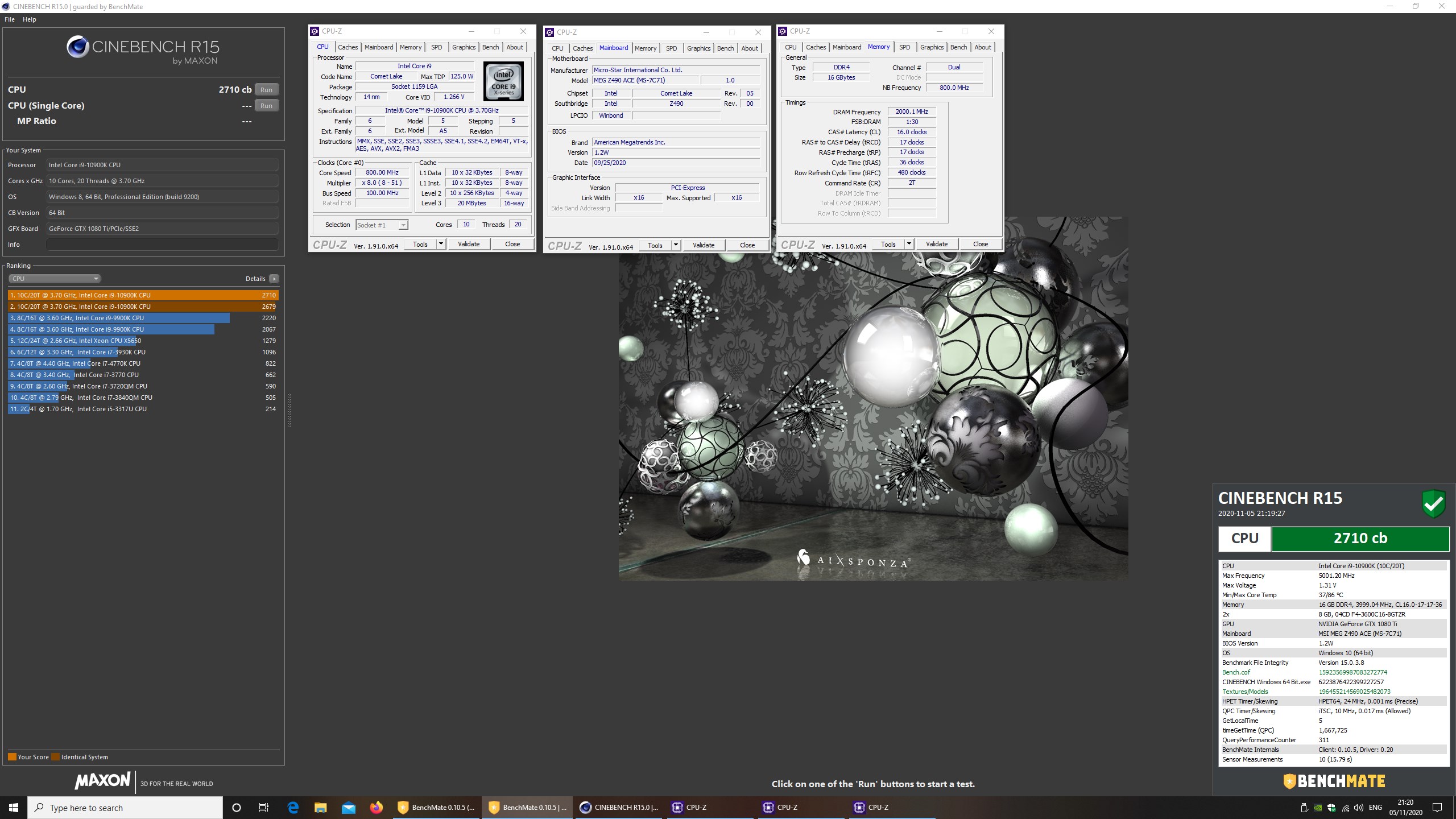Screen dimensions: 1456x819
Task: Switch to BenchMate 0.10.5 | taskbar item
Action: click(x=527, y=808)
